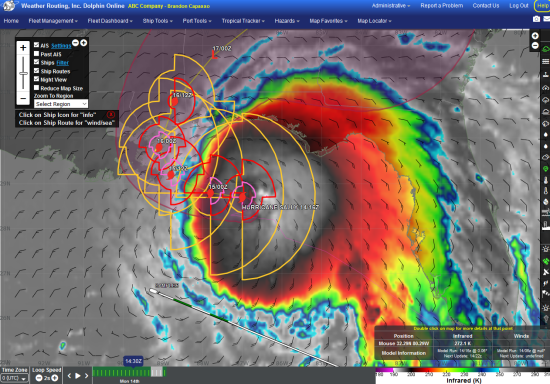Click the map zoom-out minus icon at top right
Screen dimensions: 550x384
[535, 46]
